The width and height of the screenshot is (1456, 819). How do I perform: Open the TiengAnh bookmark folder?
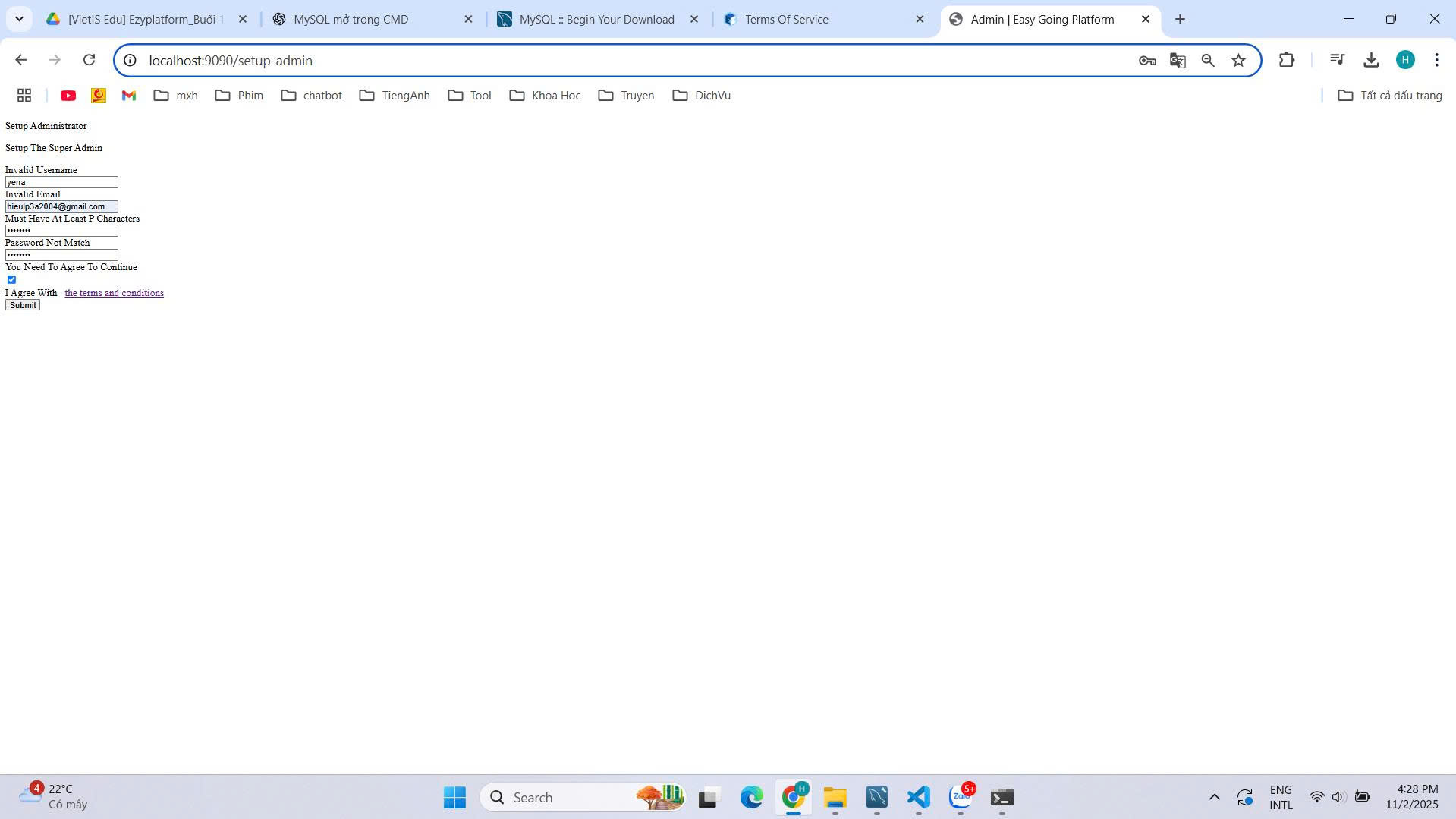click(395, 96)
